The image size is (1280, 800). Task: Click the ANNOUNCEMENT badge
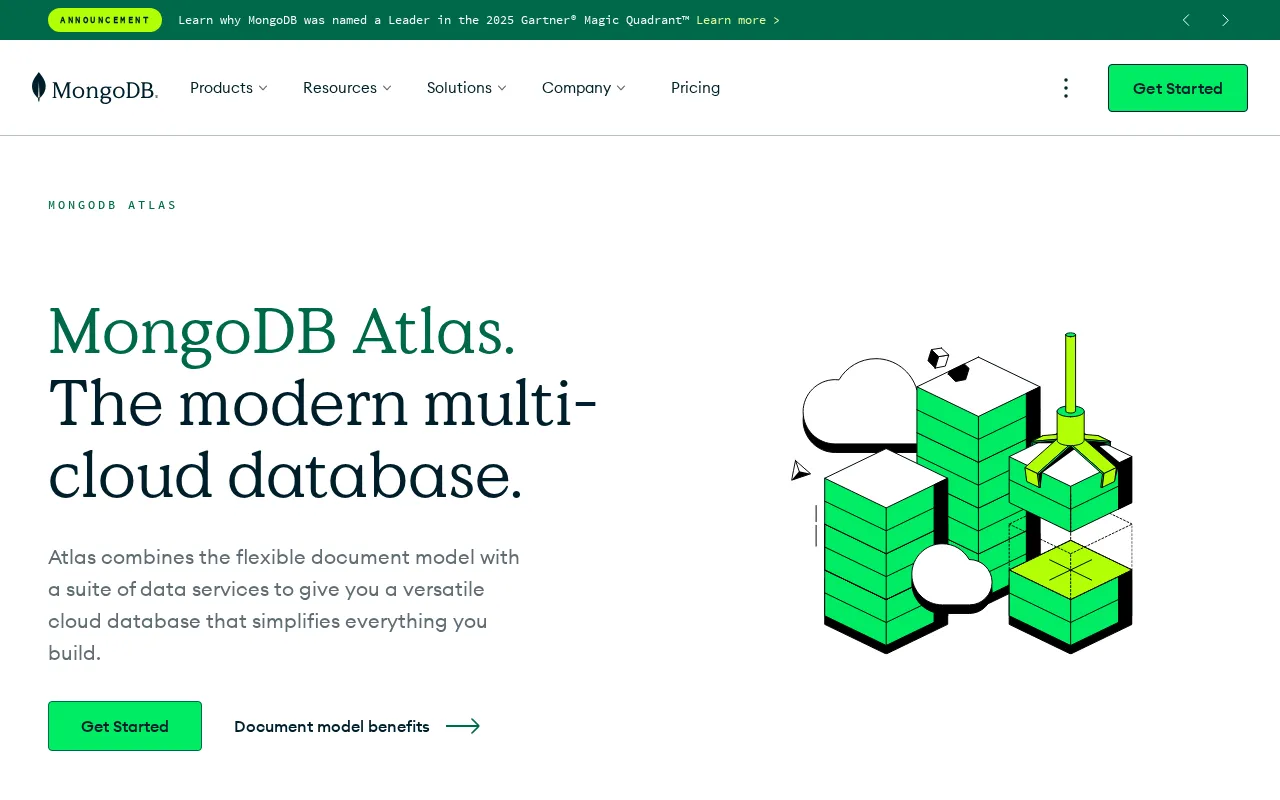point(105,20)
